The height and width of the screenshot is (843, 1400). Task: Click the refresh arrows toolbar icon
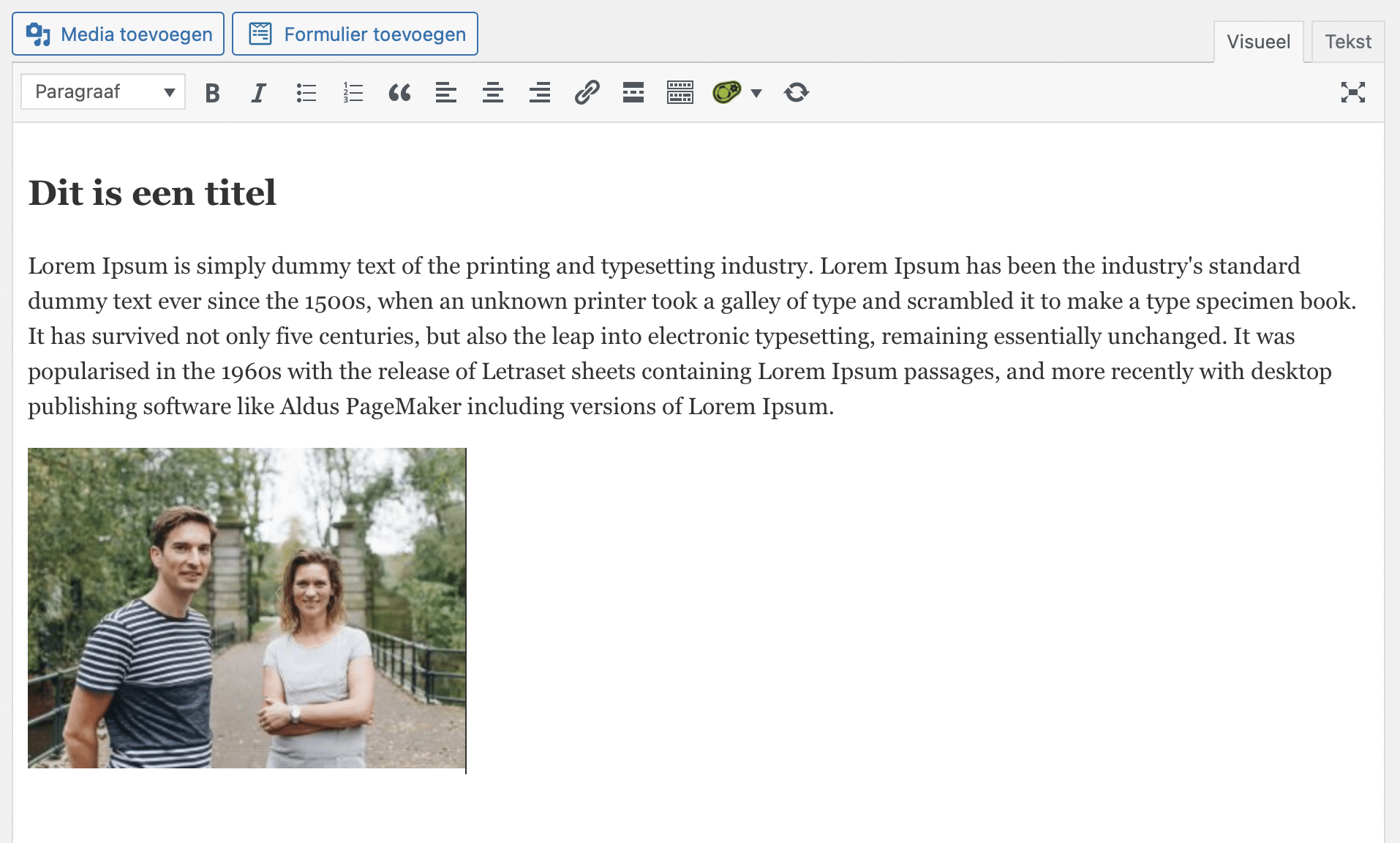(x=797, y=93)
